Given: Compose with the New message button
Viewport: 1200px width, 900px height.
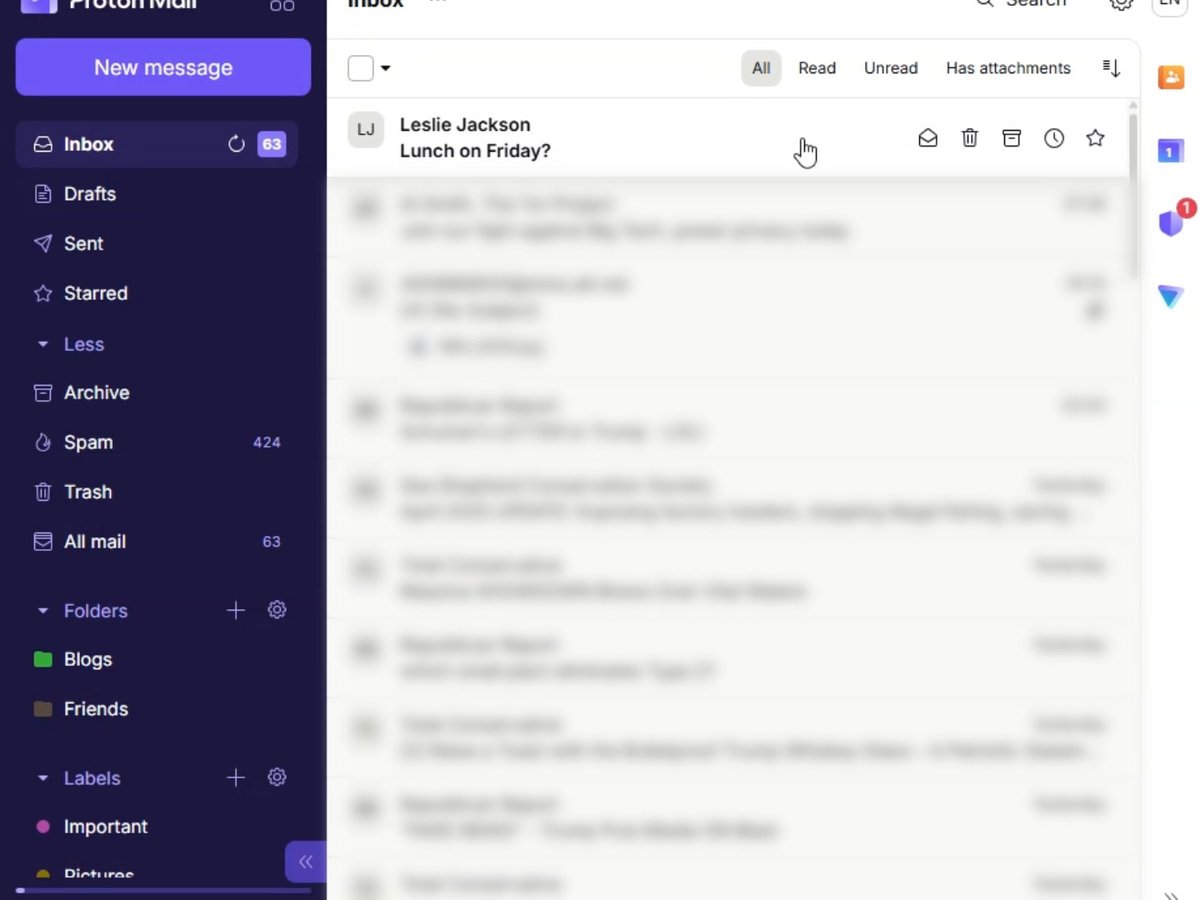Looking at the screenshot, I should coord(163,67).
